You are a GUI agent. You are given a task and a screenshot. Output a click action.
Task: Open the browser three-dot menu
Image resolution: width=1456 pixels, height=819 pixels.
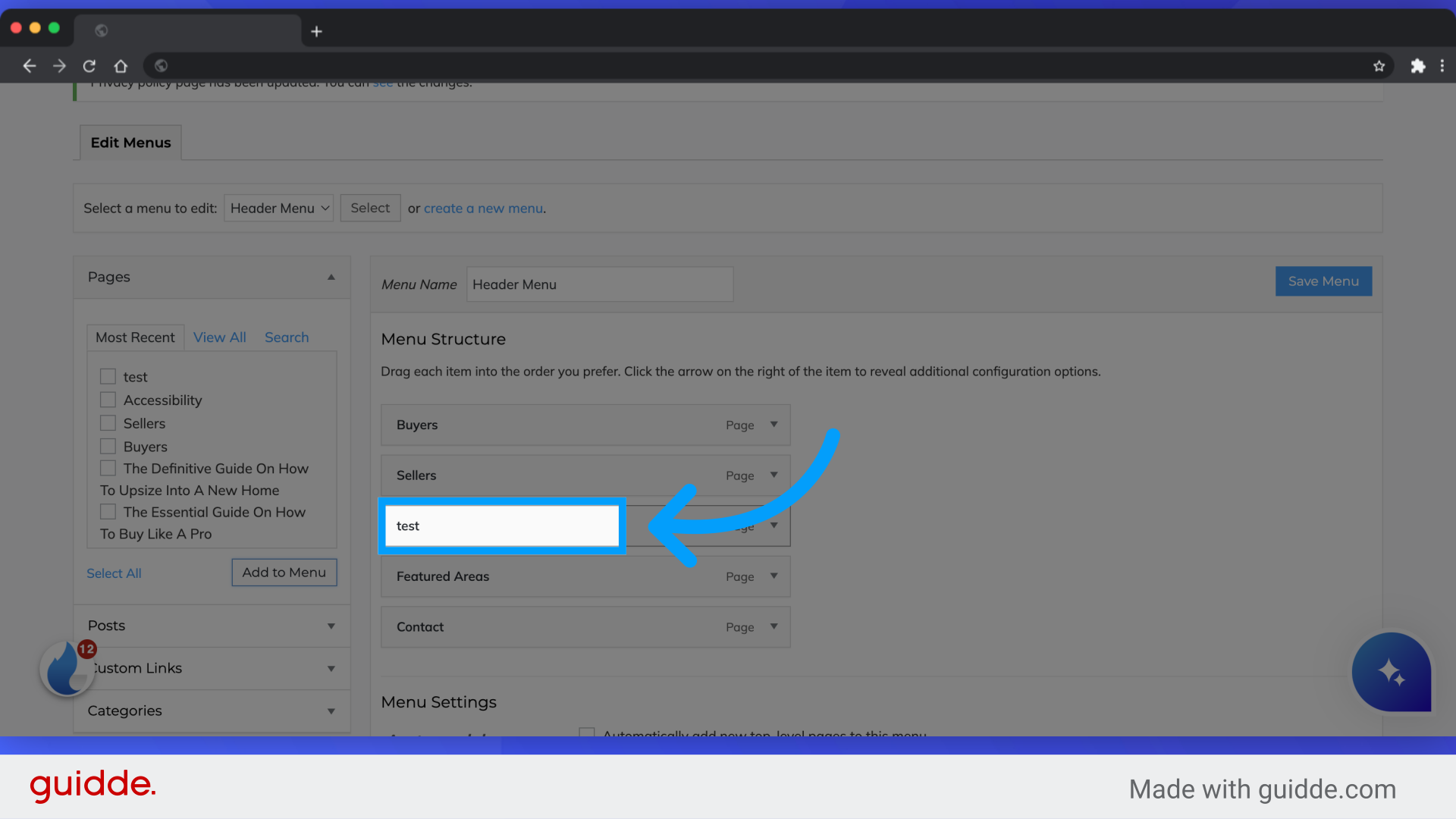[1444, 66]
